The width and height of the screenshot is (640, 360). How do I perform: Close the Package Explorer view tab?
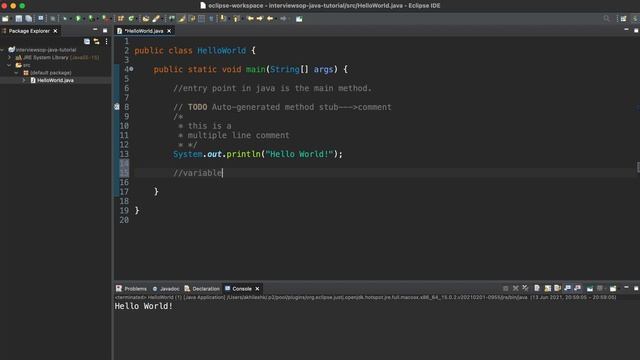(56, 31)
